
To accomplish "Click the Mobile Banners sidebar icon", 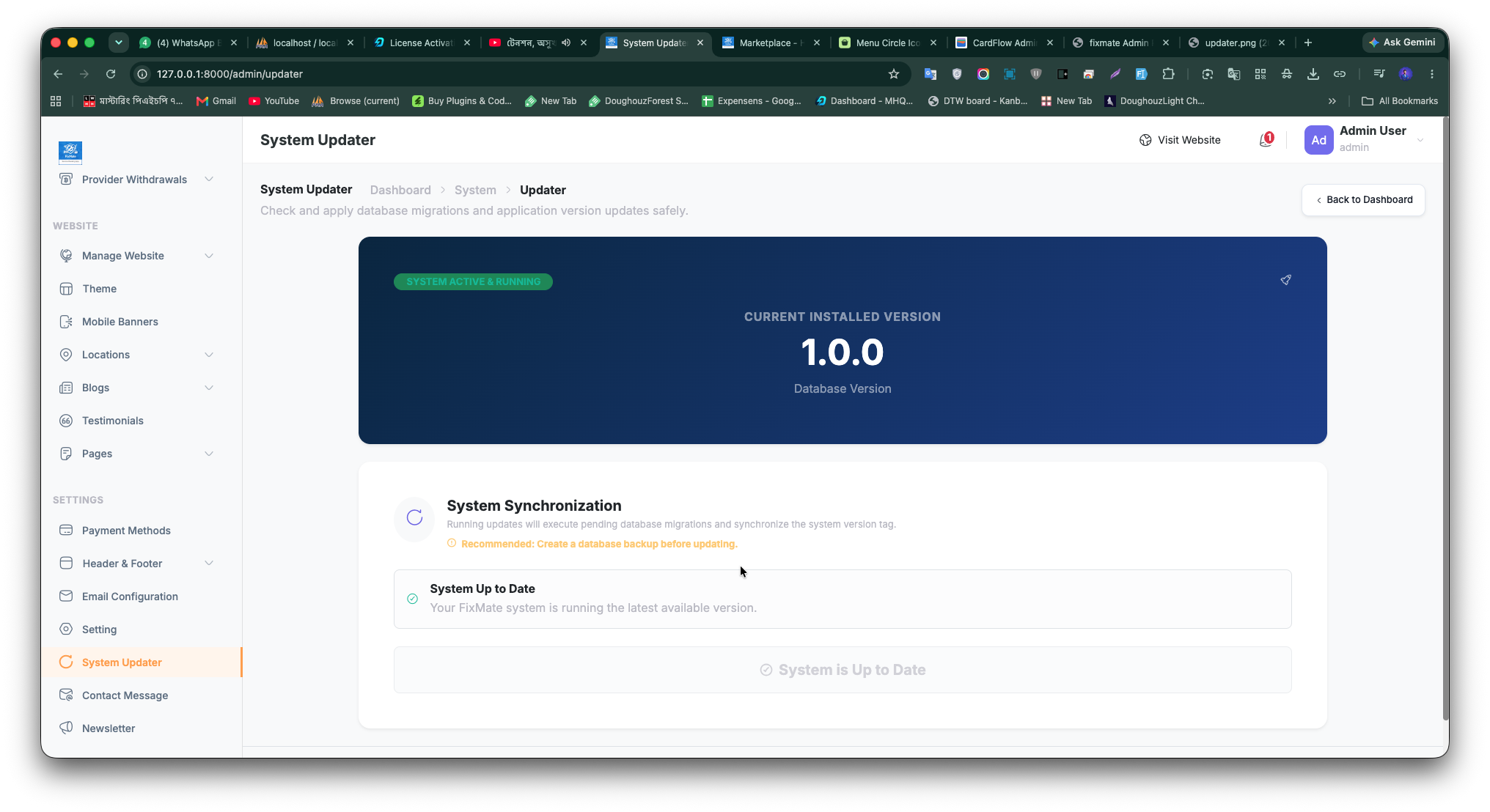I will tap(66, 322).
